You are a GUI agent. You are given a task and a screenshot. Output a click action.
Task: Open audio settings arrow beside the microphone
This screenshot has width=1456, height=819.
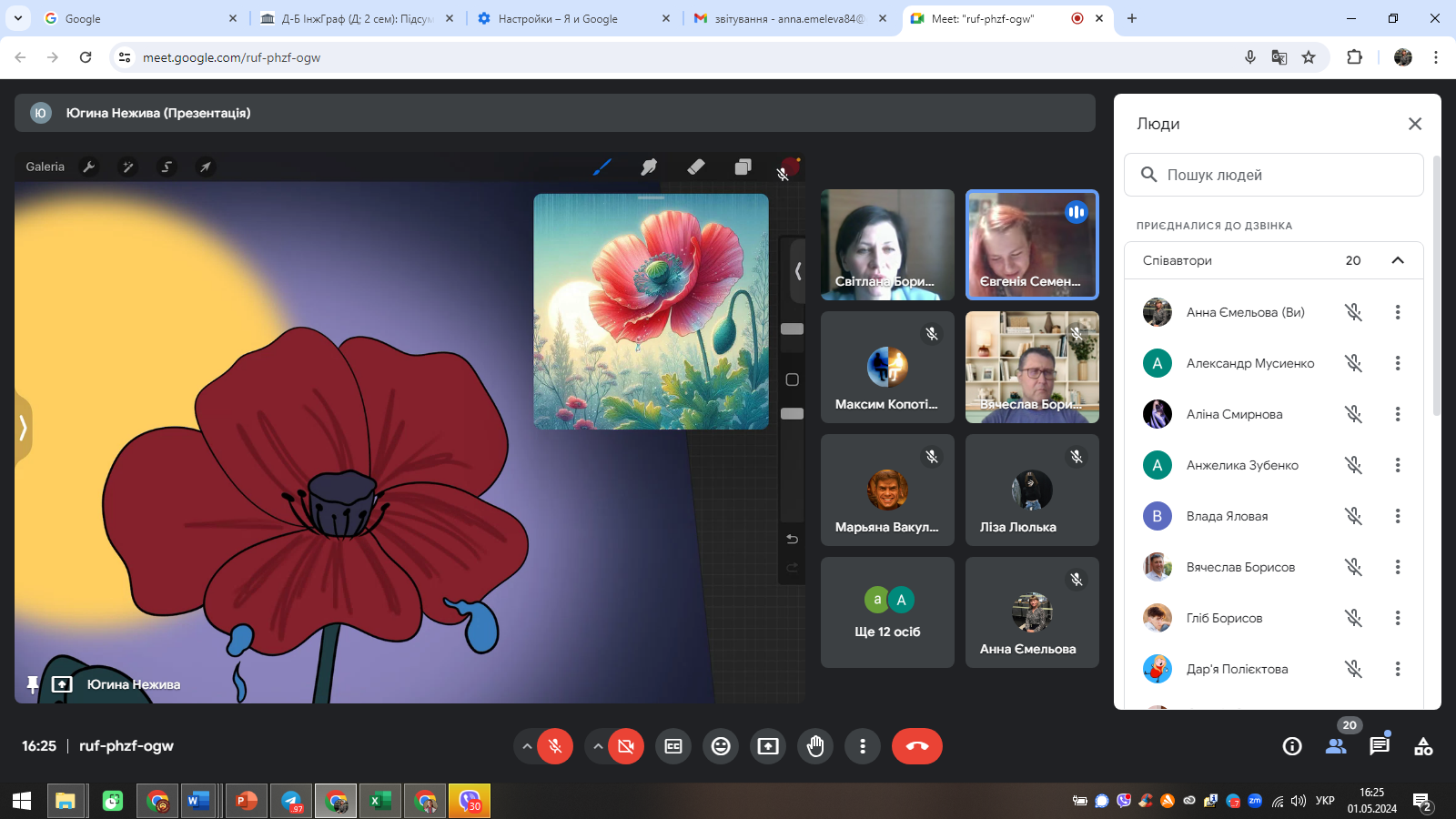(526, 746)
